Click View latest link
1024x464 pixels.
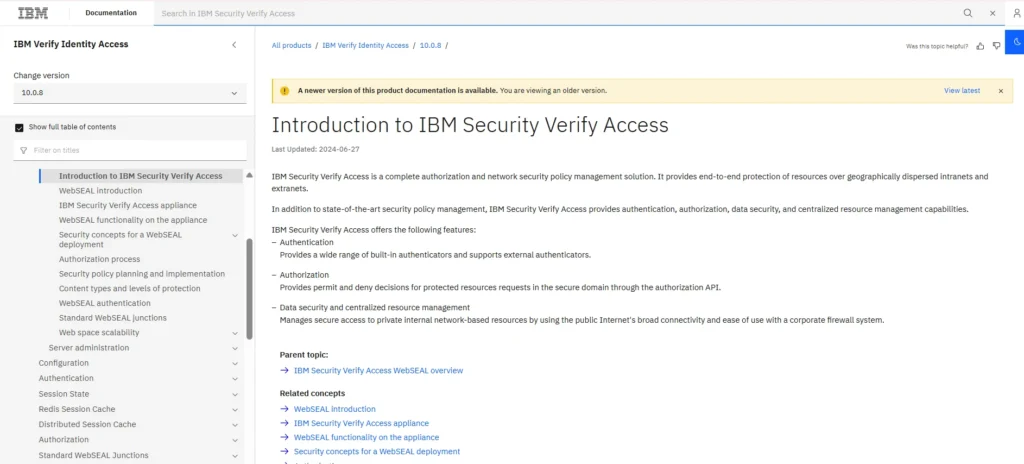[962, 91]
